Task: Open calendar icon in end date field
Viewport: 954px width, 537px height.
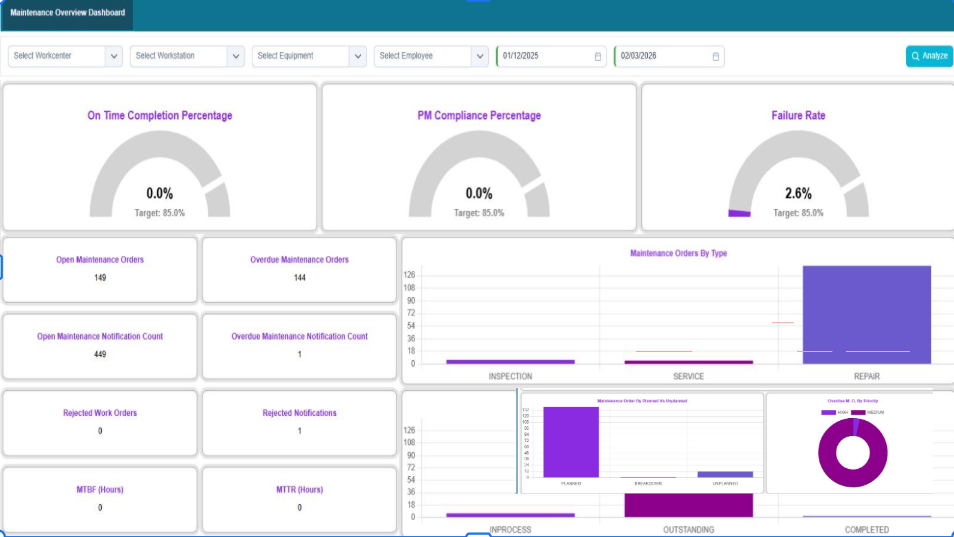Action: 715,56
